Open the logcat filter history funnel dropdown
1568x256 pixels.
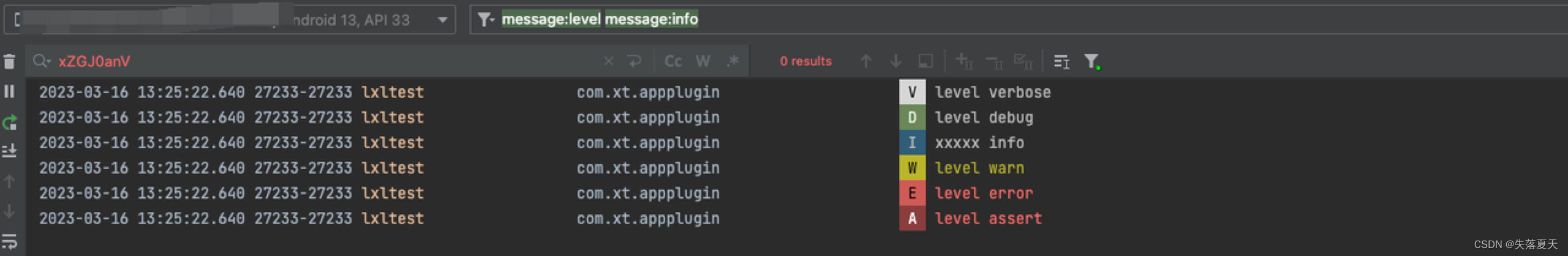[486, 20]
